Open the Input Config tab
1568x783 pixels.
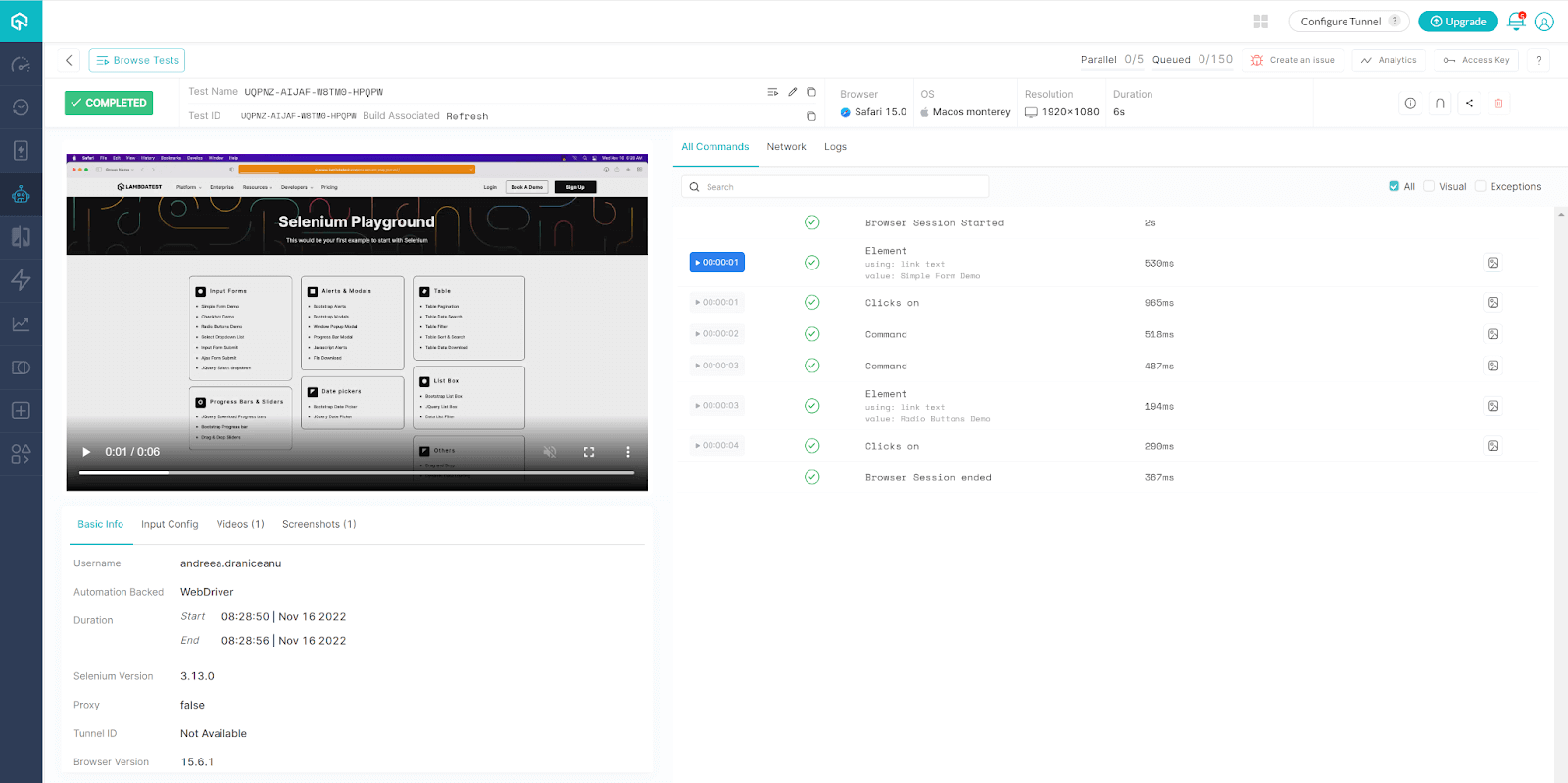170,524
